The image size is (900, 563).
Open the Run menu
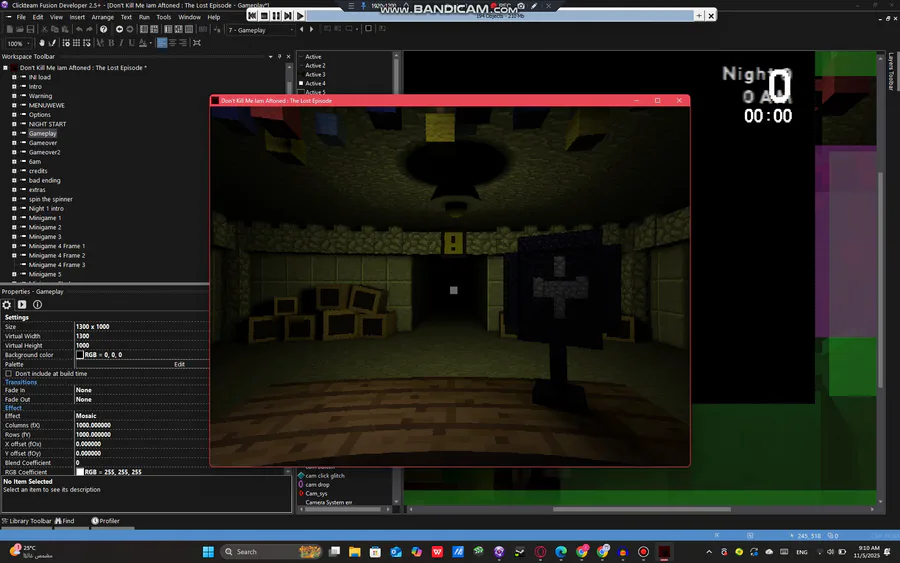[x=144, y=17]
